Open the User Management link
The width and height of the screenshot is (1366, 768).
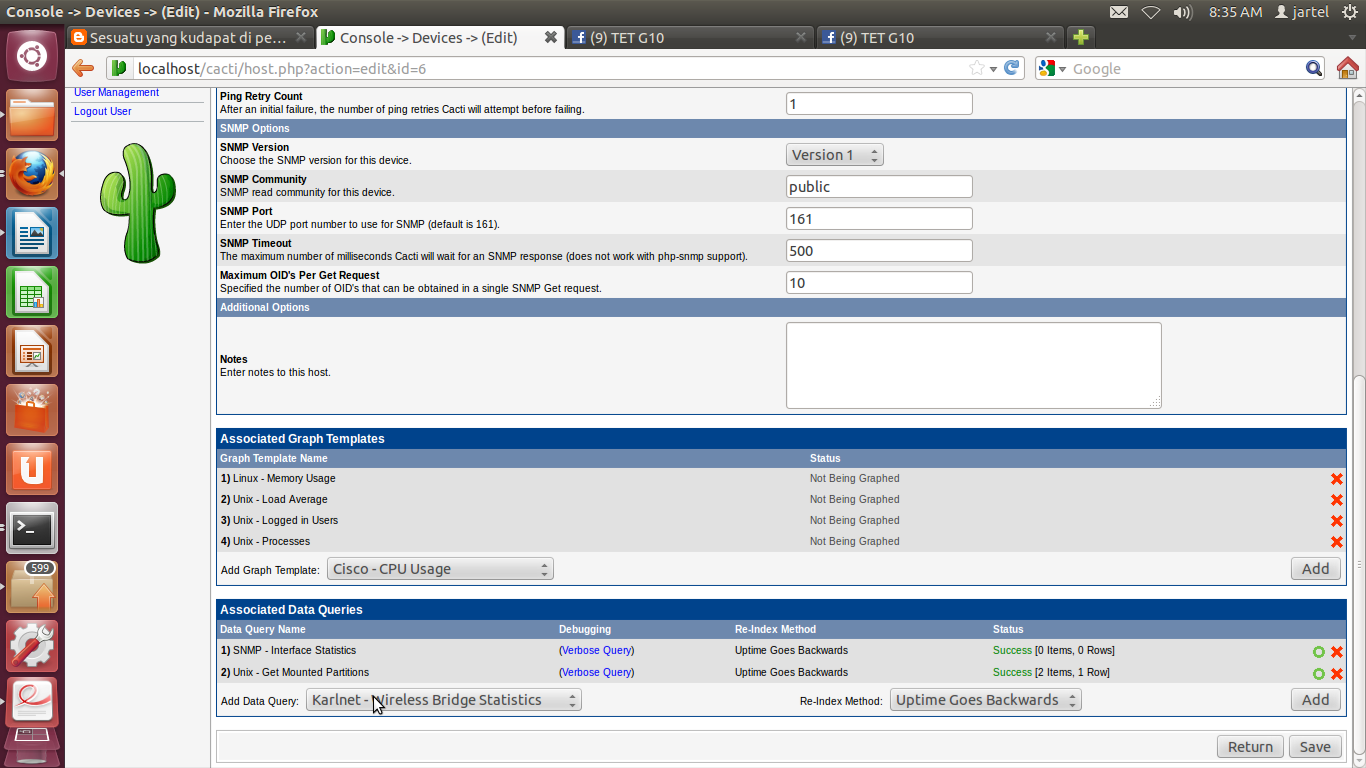click(x=116, y=92)
